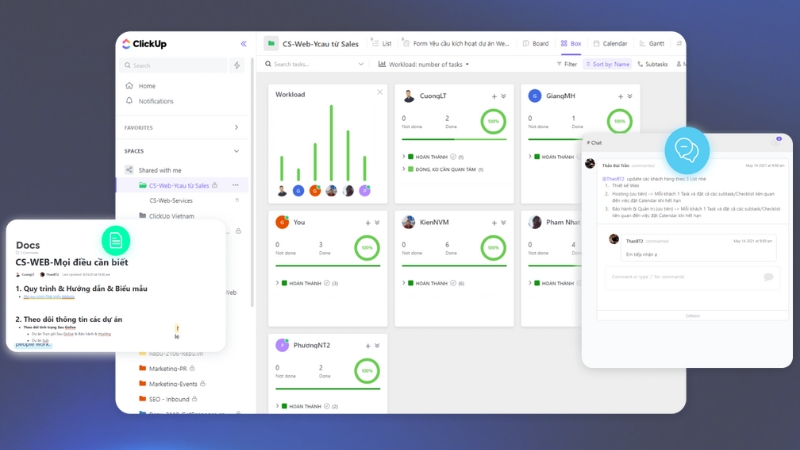Switch to the Board view tab
Image resolution: width=800 pixels, height=450 pixels.
[x=535, y=44]
